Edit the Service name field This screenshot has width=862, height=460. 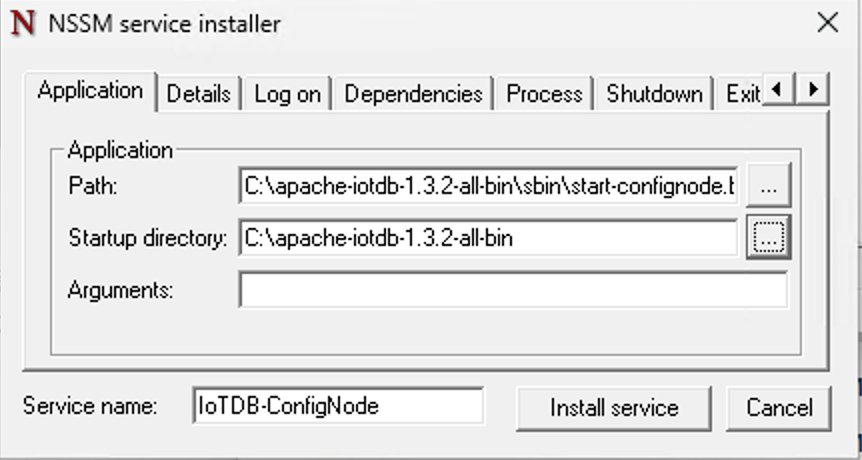pos(338,406)
